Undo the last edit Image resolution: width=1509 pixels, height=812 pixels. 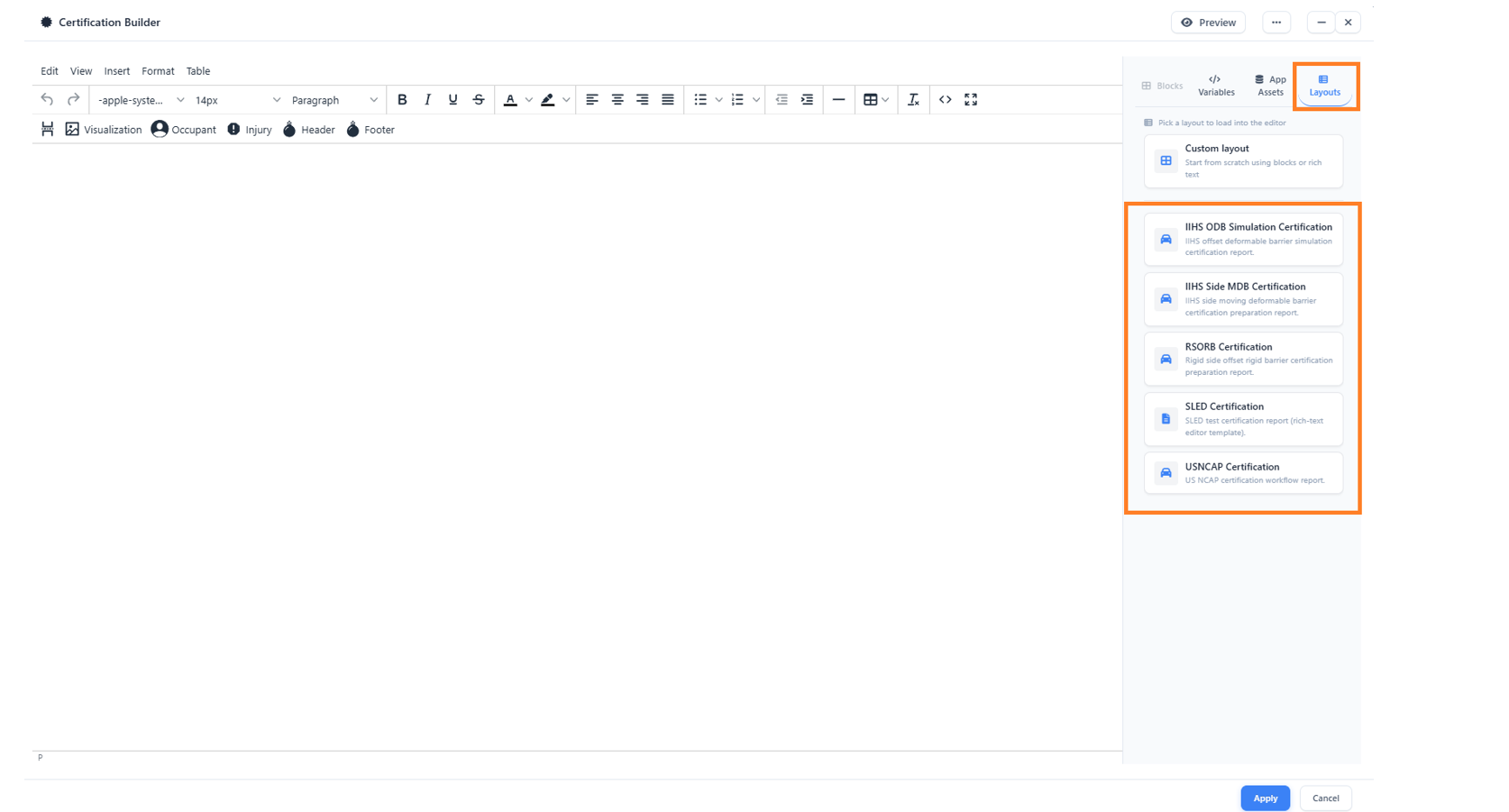[x=47, y=100]
